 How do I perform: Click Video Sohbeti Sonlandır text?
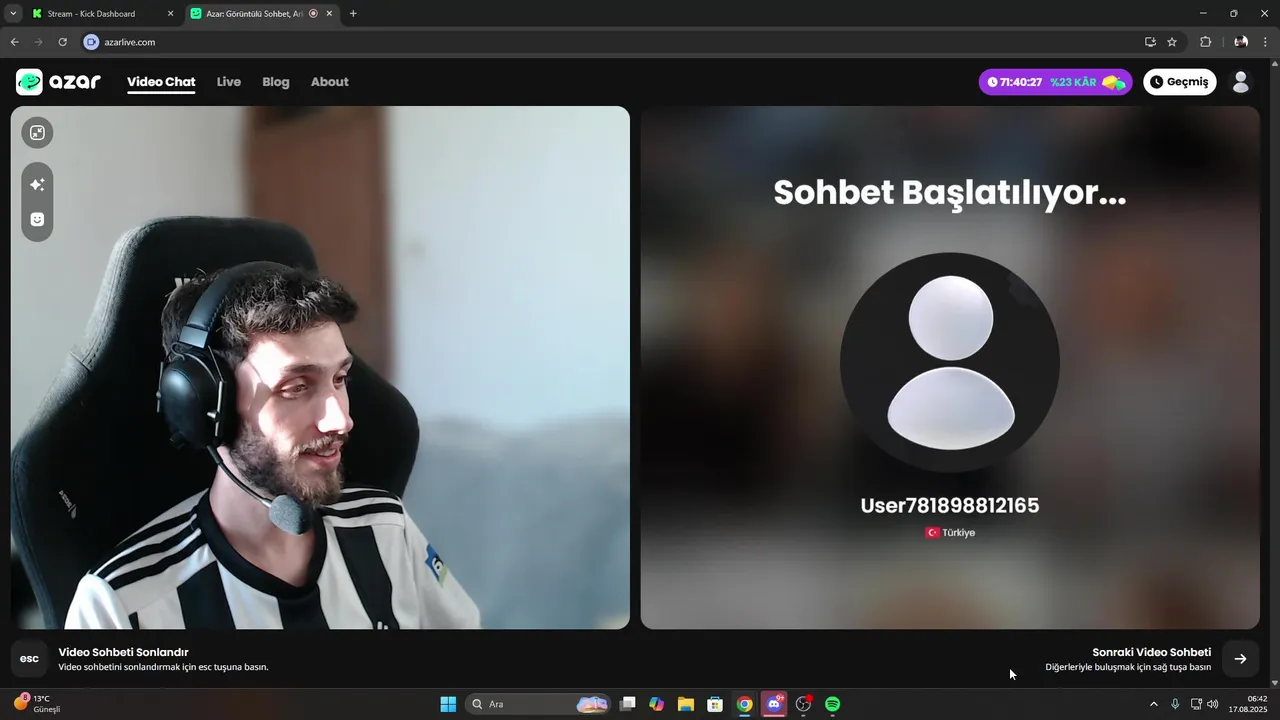coord(124,652)
